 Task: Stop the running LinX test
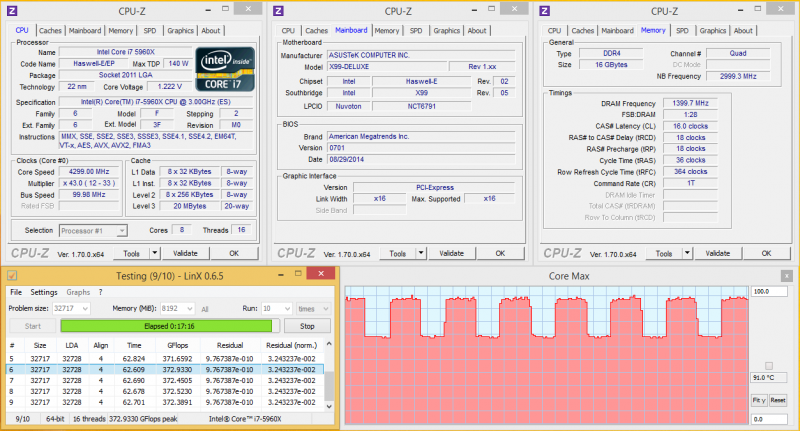pos(307,326)
